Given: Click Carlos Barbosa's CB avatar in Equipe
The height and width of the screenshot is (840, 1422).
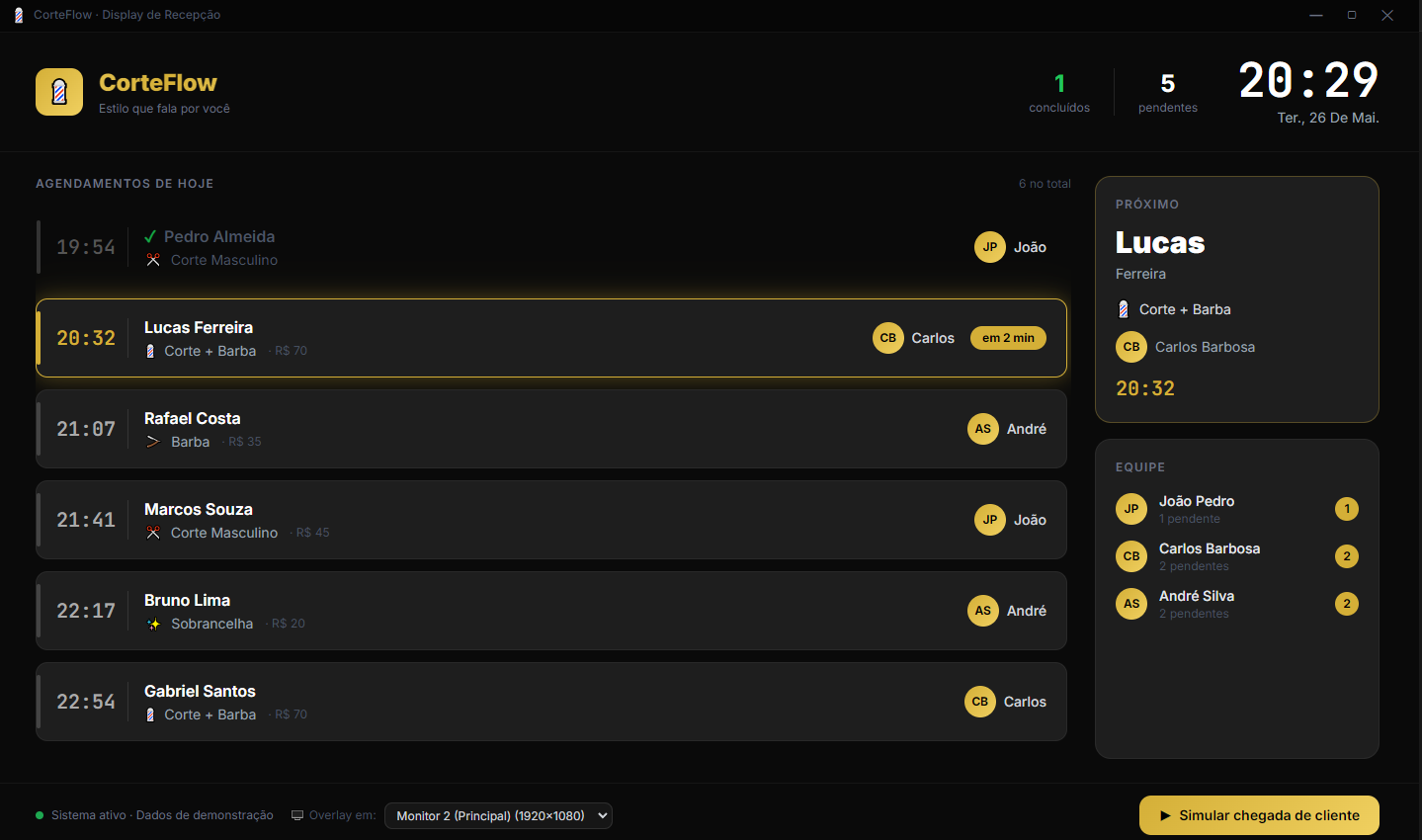Looking at the screenshot, I should click(1131, 556).
